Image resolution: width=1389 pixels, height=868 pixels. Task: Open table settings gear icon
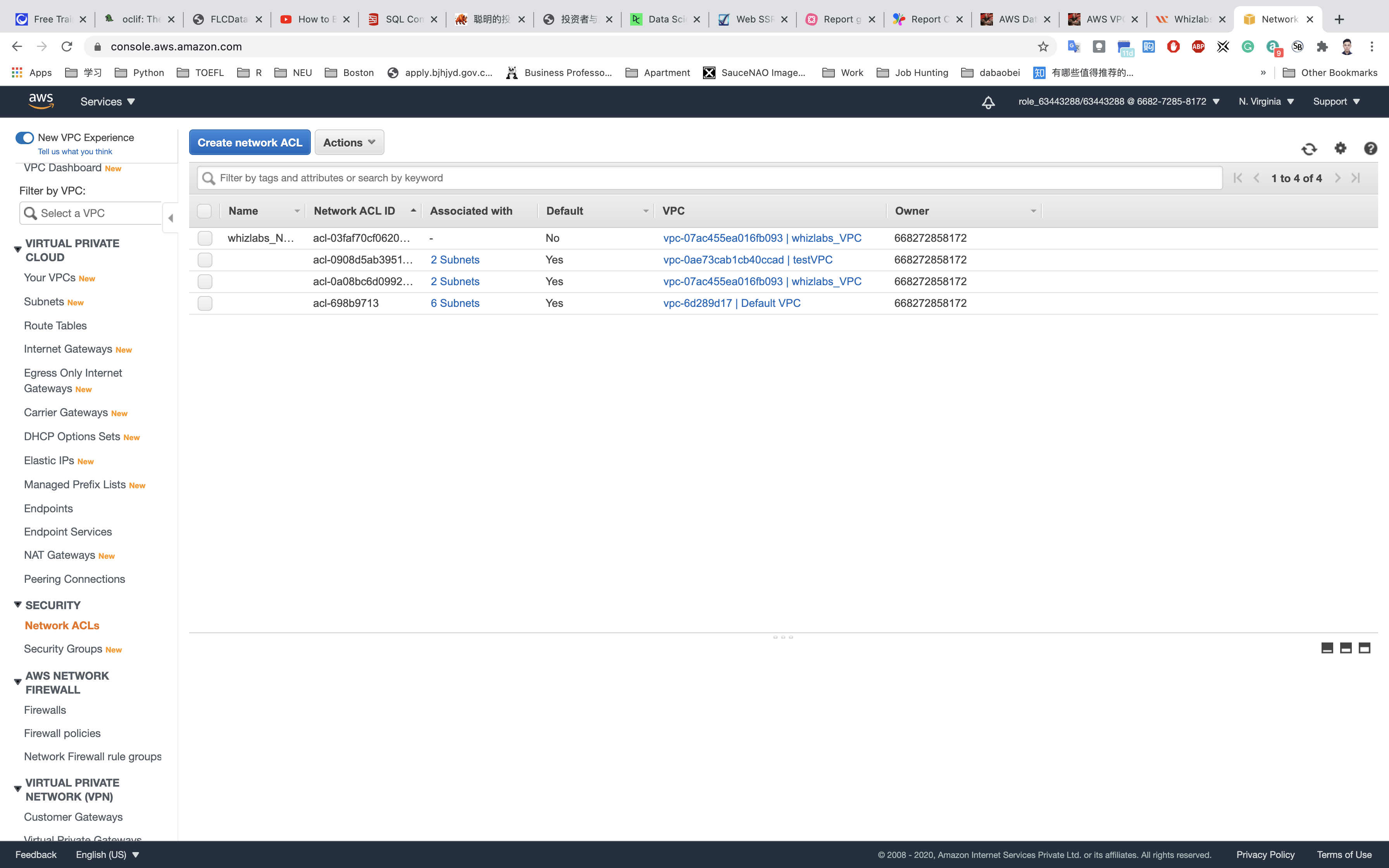(x=1340, y=148)
